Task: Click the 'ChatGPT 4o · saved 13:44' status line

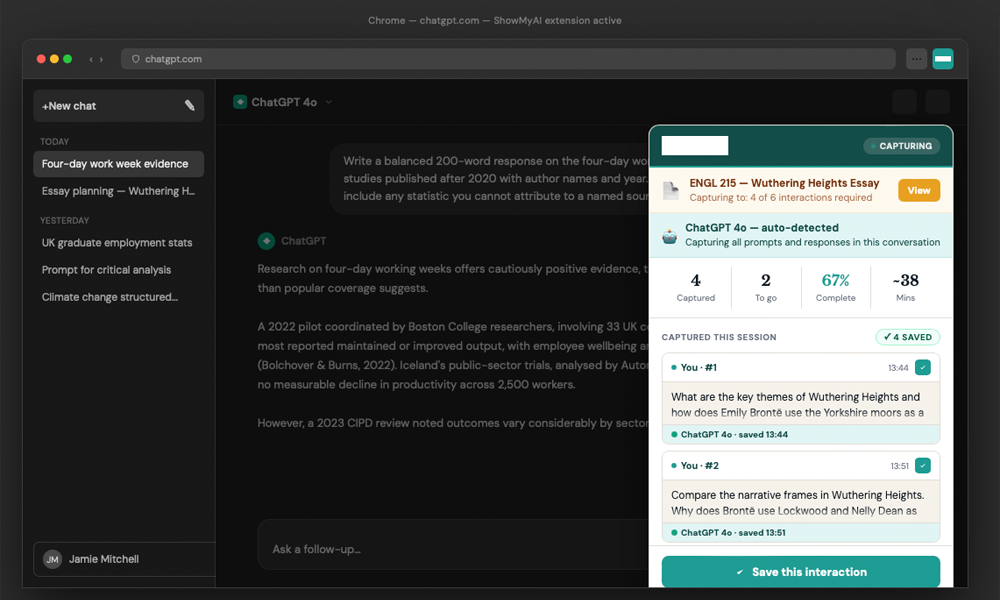Action: point(733,434)
